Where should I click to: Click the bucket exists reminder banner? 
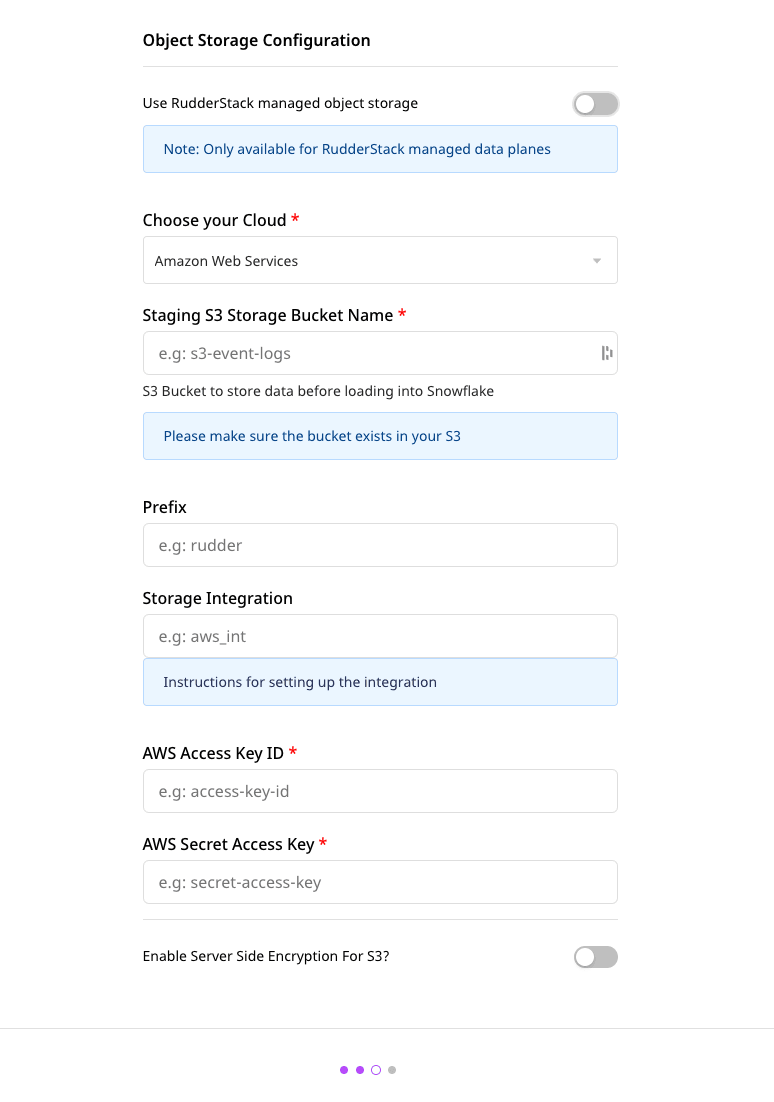tap(380, 436)
